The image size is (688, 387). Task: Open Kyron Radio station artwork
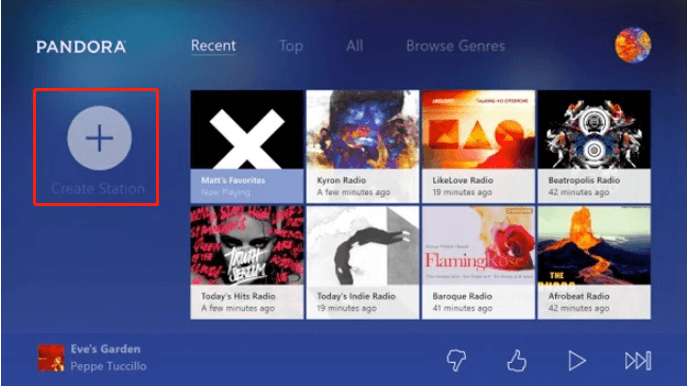click(363, 129)
